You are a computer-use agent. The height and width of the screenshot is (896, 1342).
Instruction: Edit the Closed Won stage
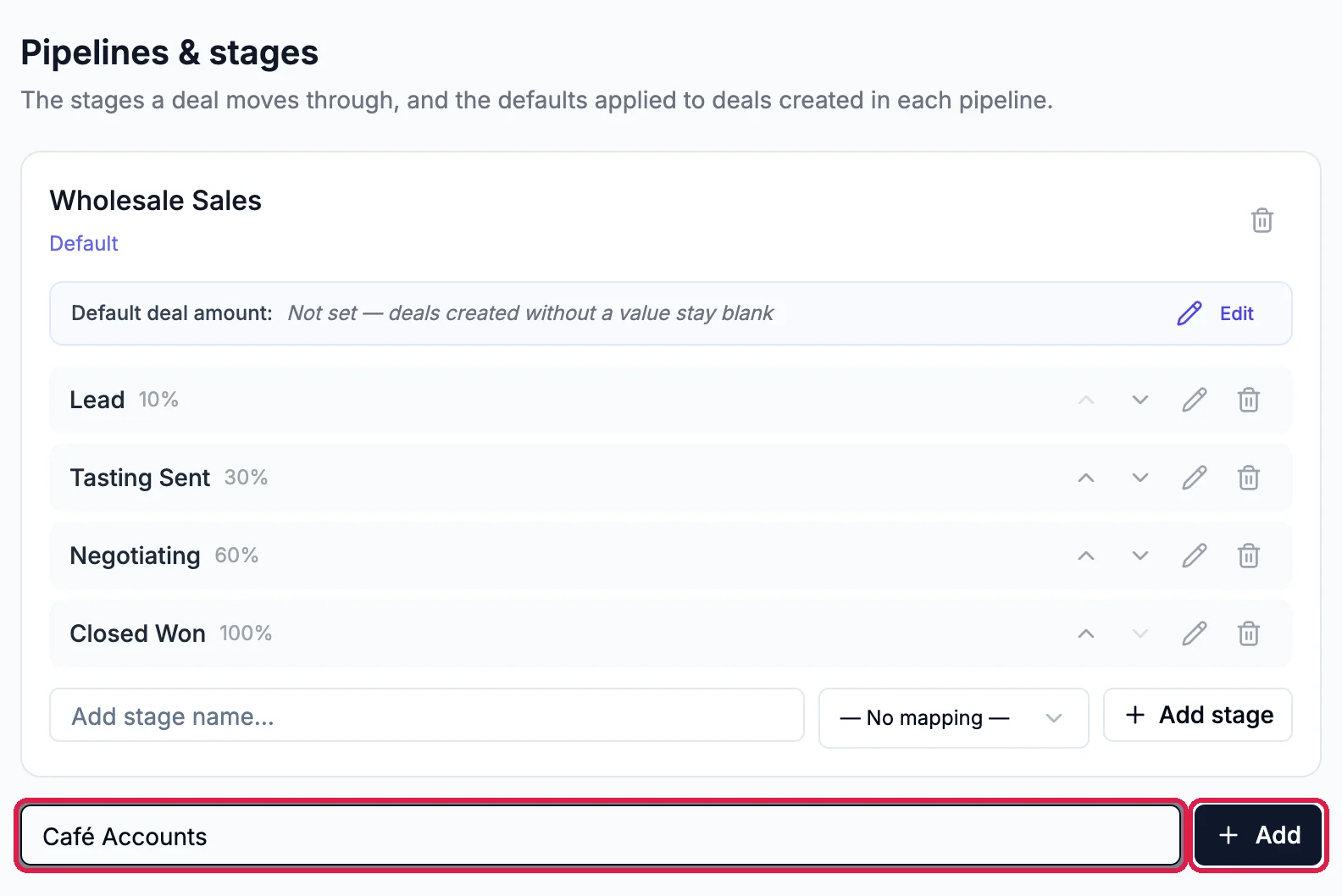click(x=1195, y=633)
